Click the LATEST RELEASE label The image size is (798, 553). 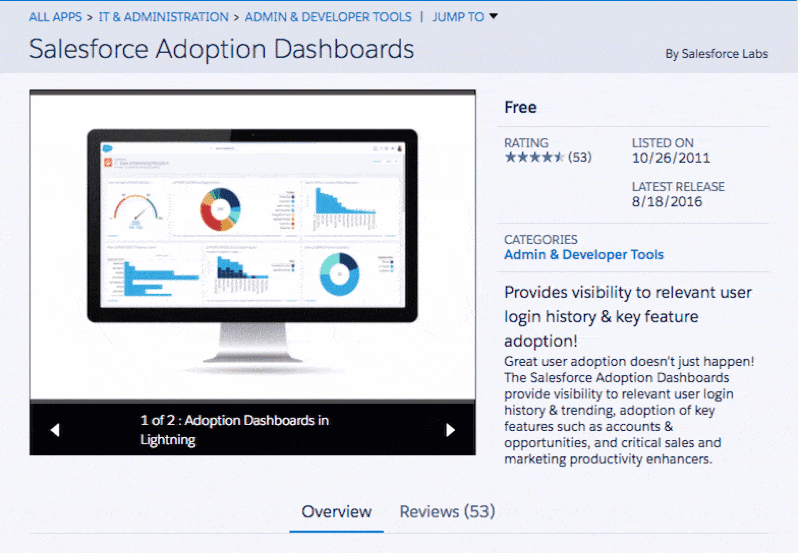(x=678, y=186)
